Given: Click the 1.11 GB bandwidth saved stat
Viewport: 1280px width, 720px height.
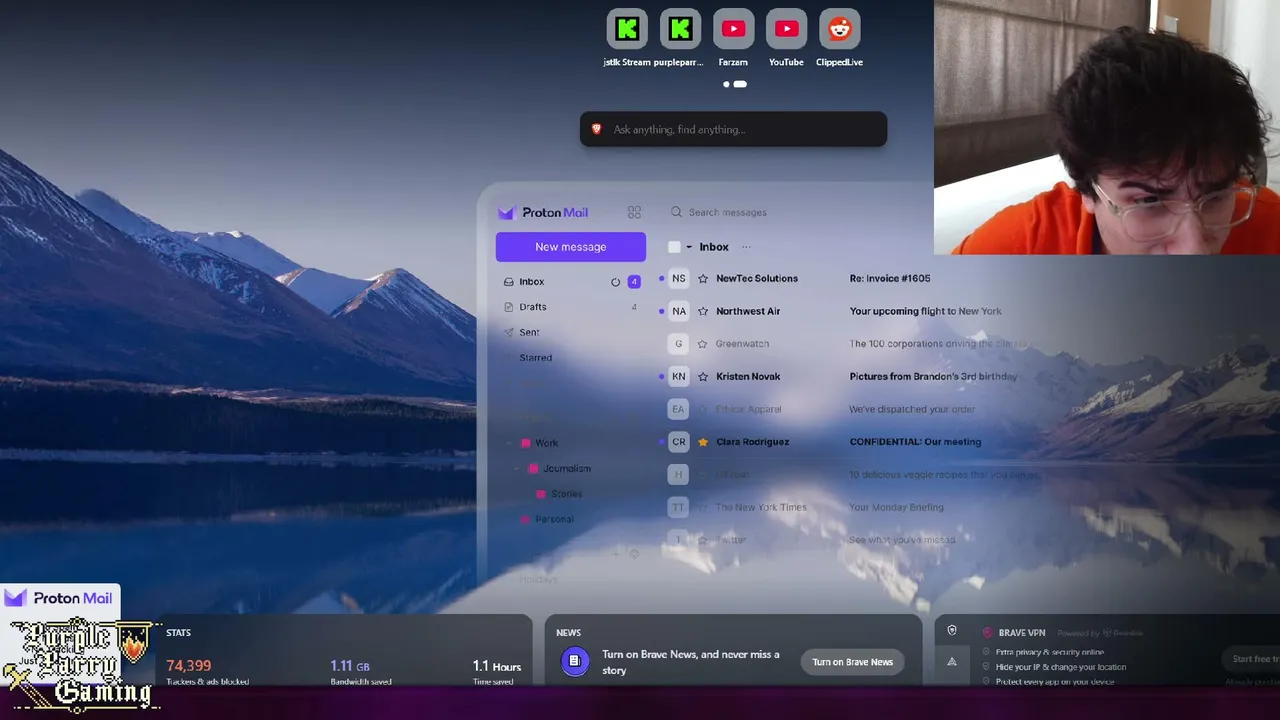Looking at the screenshot, I should point(350,666).
